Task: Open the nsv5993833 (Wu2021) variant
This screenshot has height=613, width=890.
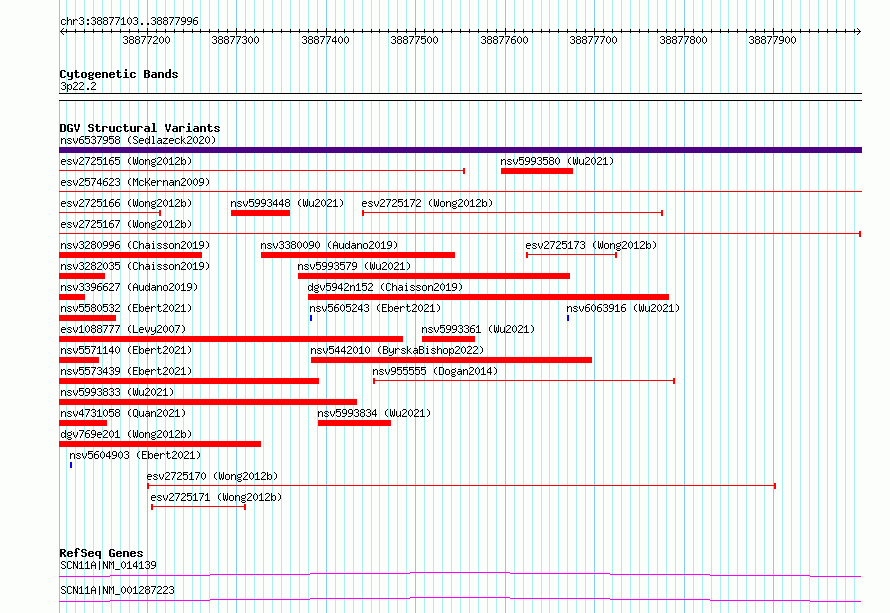Action: click(x=117, y=392)
